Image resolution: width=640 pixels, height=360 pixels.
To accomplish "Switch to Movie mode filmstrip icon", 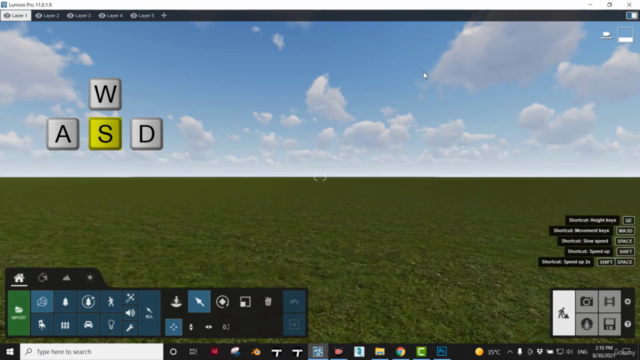I will 609,302.
